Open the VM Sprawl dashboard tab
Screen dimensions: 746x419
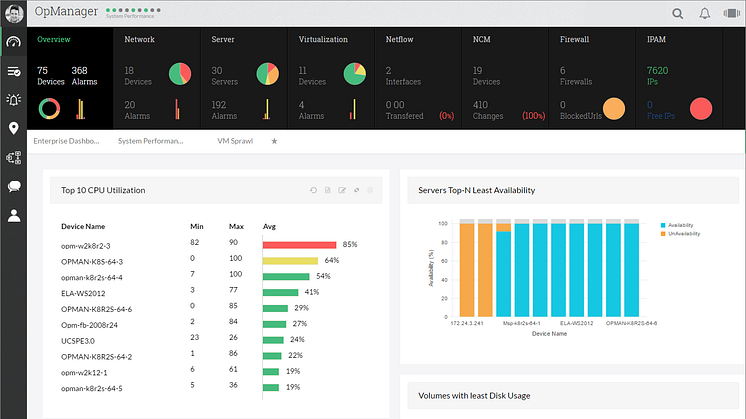(235, 141)
